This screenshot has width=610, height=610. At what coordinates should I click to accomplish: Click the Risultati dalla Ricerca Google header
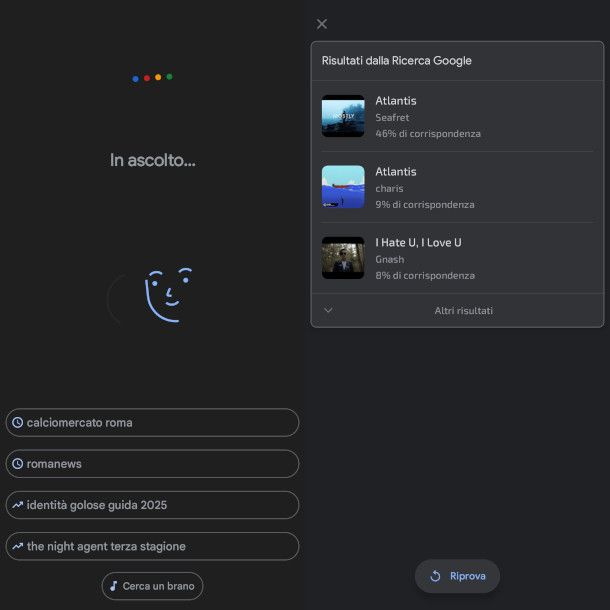click(396, 61)
